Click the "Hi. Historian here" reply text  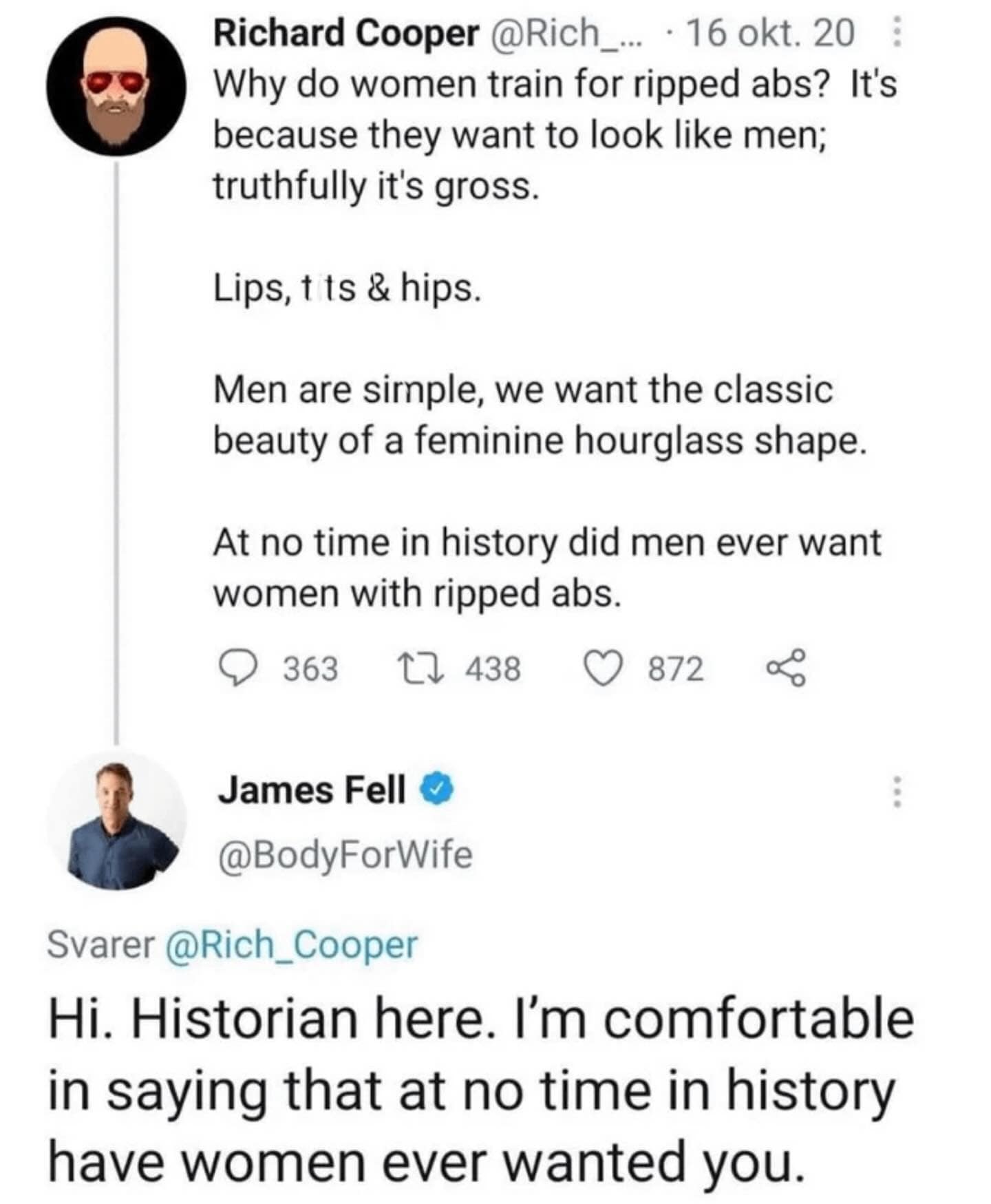coord(481,1090)
